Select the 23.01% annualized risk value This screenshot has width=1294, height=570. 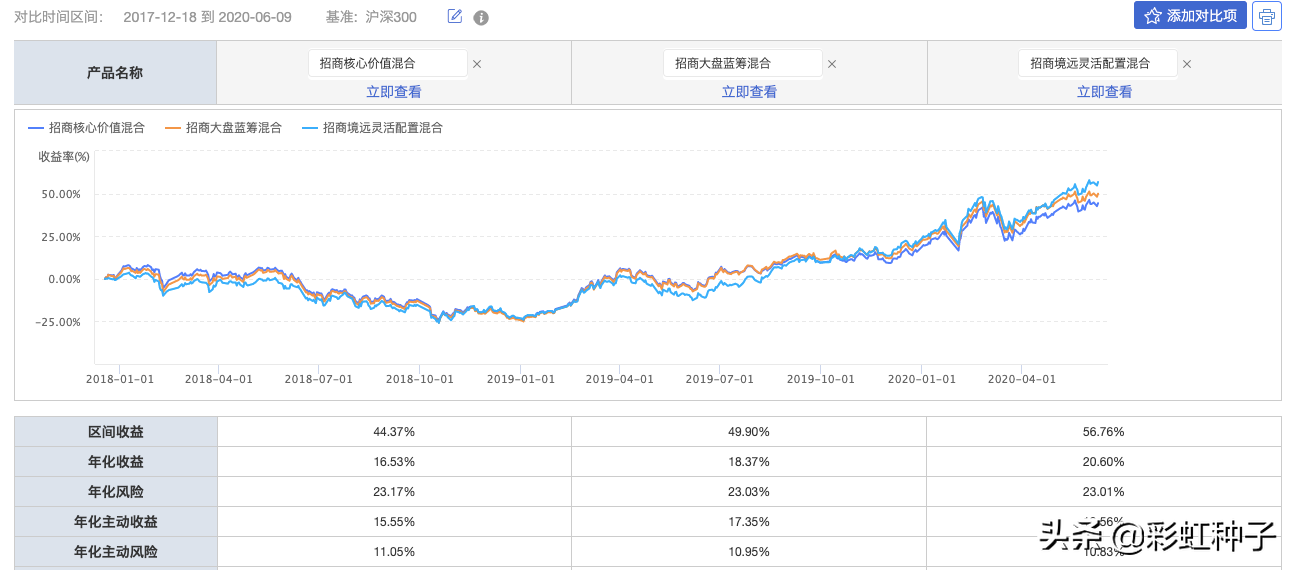[x=1104, y=492]
